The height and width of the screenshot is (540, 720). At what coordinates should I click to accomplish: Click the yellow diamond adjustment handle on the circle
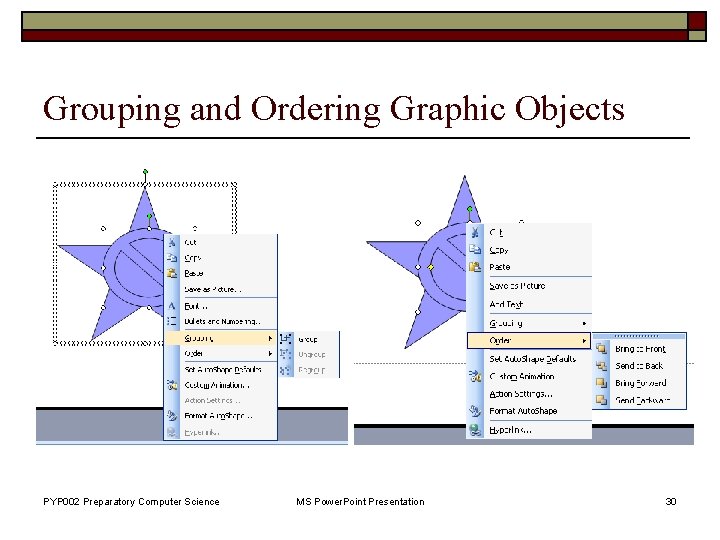[x=431, y=267]
